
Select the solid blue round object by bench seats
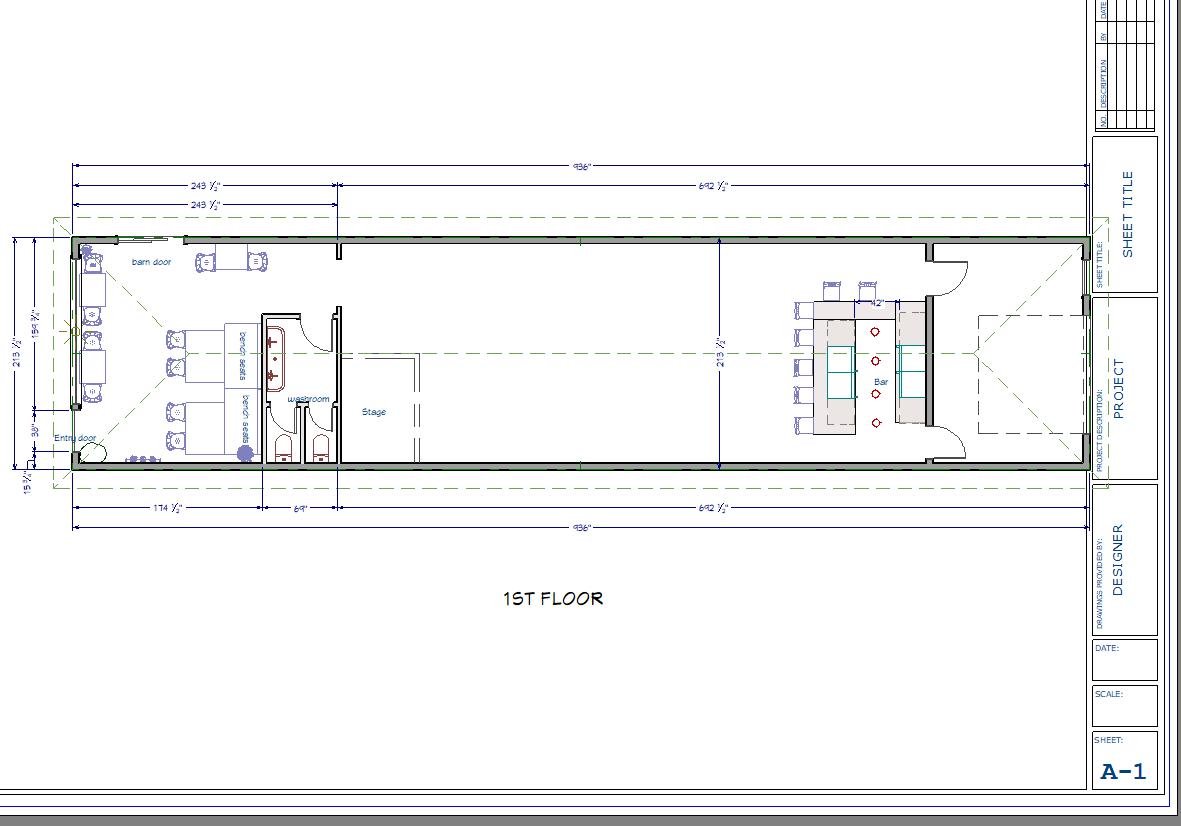click(244, 453)
